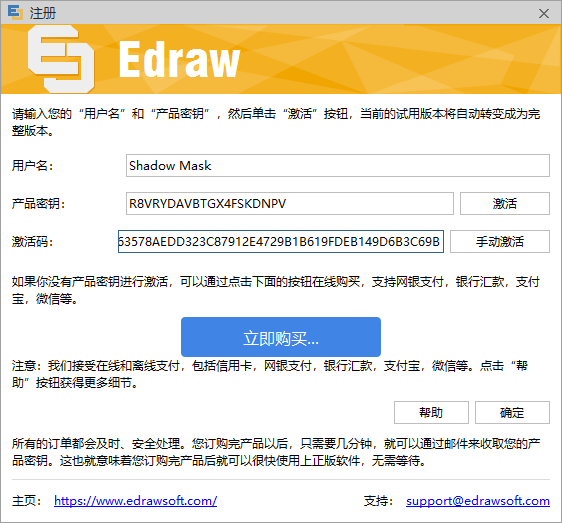
Task: Open the 立即购买... buy now button
Action: pyautogui.click(x=281, y=337)
